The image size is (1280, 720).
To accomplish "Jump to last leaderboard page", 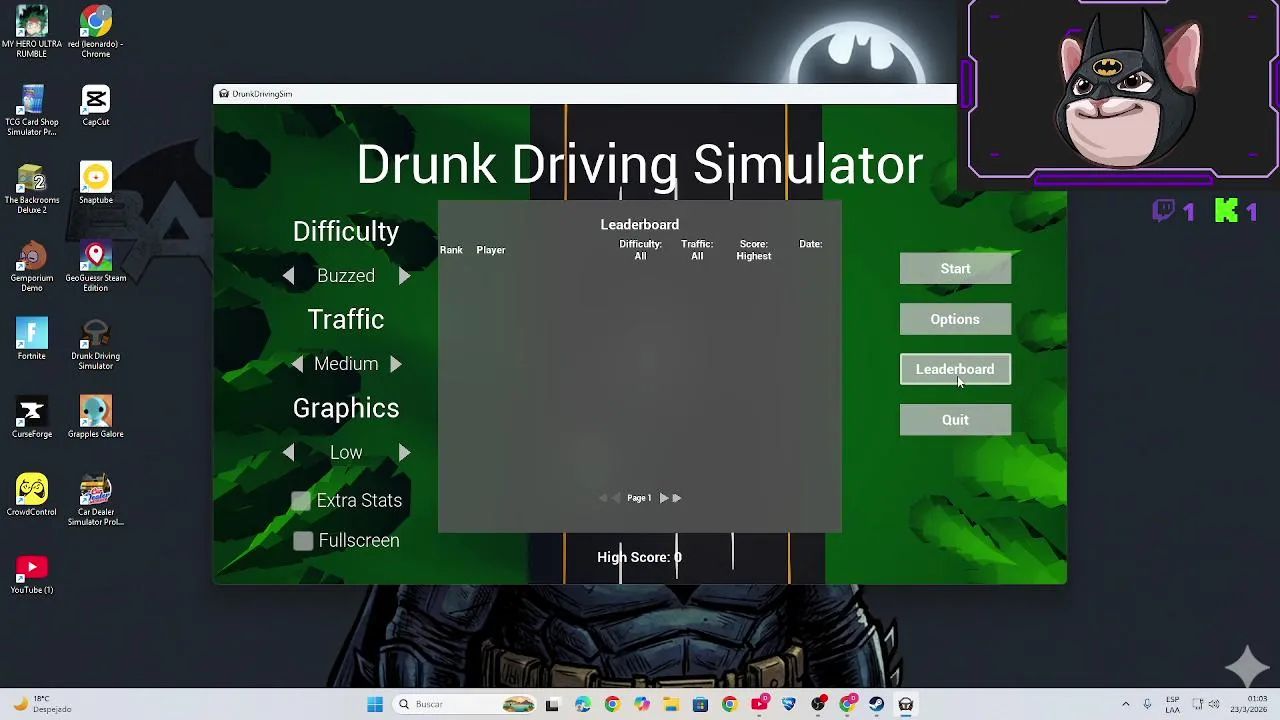I will pos(676,498).
